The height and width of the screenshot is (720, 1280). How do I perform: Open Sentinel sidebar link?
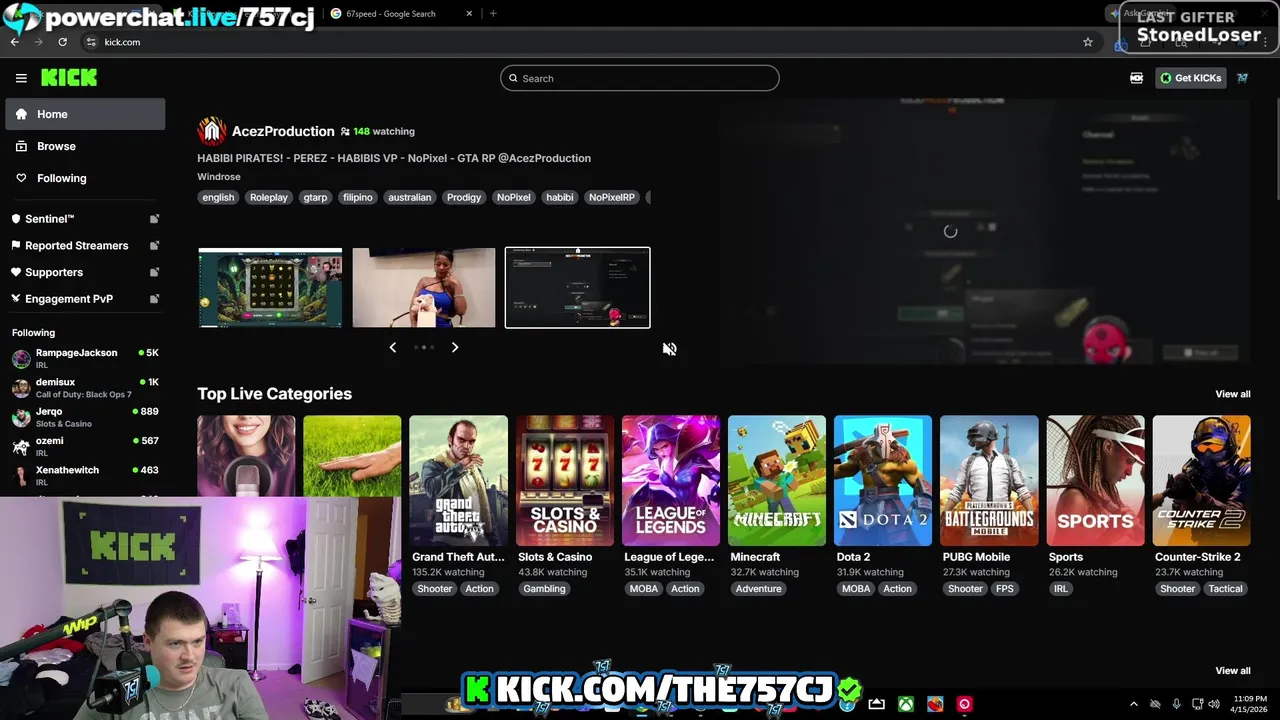coord(50,219)
